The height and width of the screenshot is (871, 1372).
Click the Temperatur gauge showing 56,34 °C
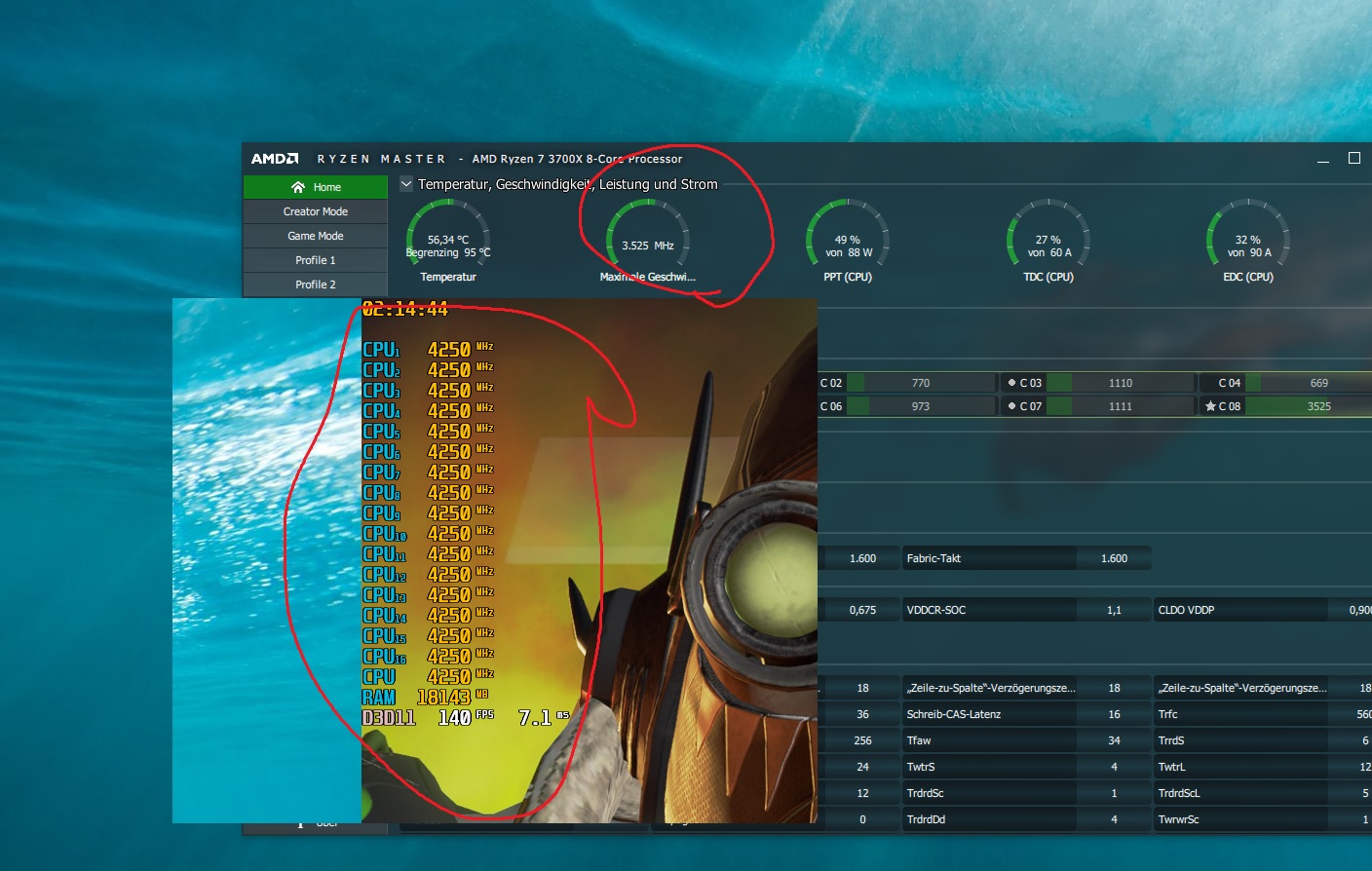click(x=448, y=242)
